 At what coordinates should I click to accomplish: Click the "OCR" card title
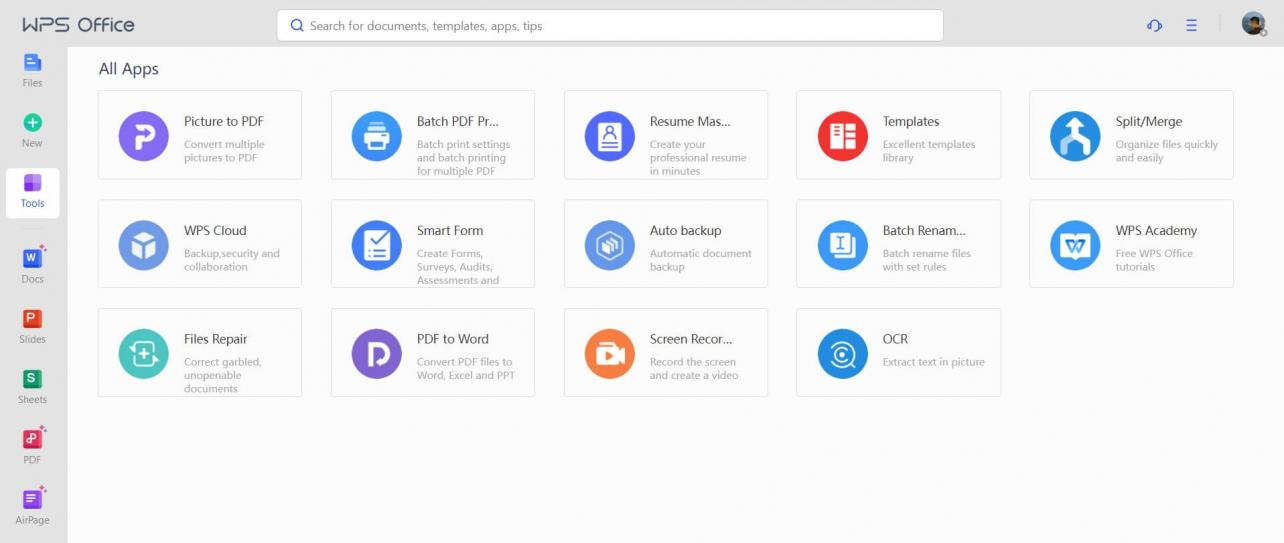(x=895, y=340)
